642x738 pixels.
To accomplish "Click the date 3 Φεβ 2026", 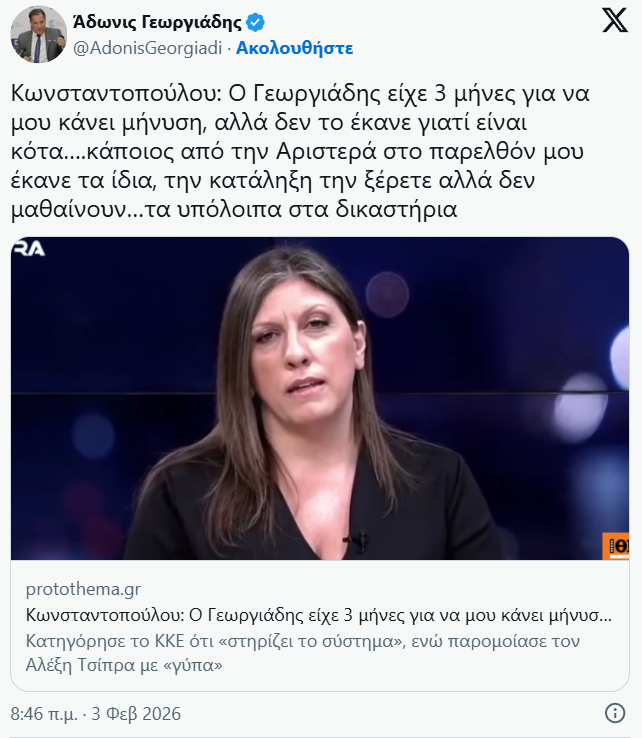I will coord(136,714).
